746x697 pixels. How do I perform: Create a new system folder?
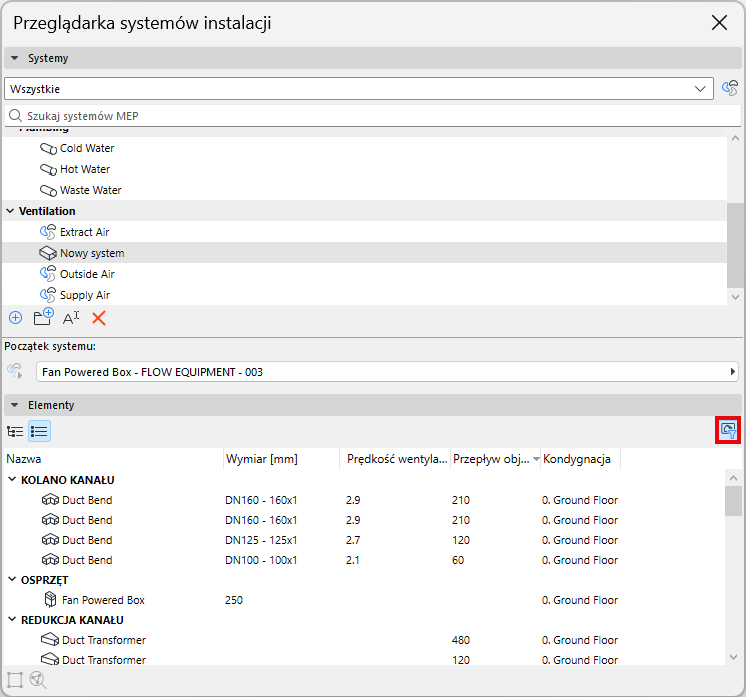pyautogui.click(x=43, y=317)
